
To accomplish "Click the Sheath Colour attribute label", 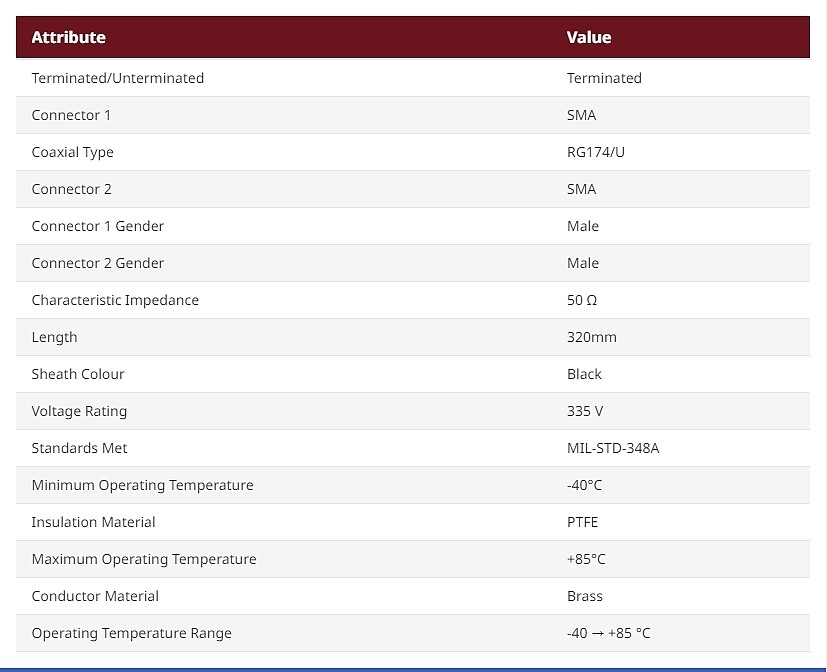I will pos(78,374).
